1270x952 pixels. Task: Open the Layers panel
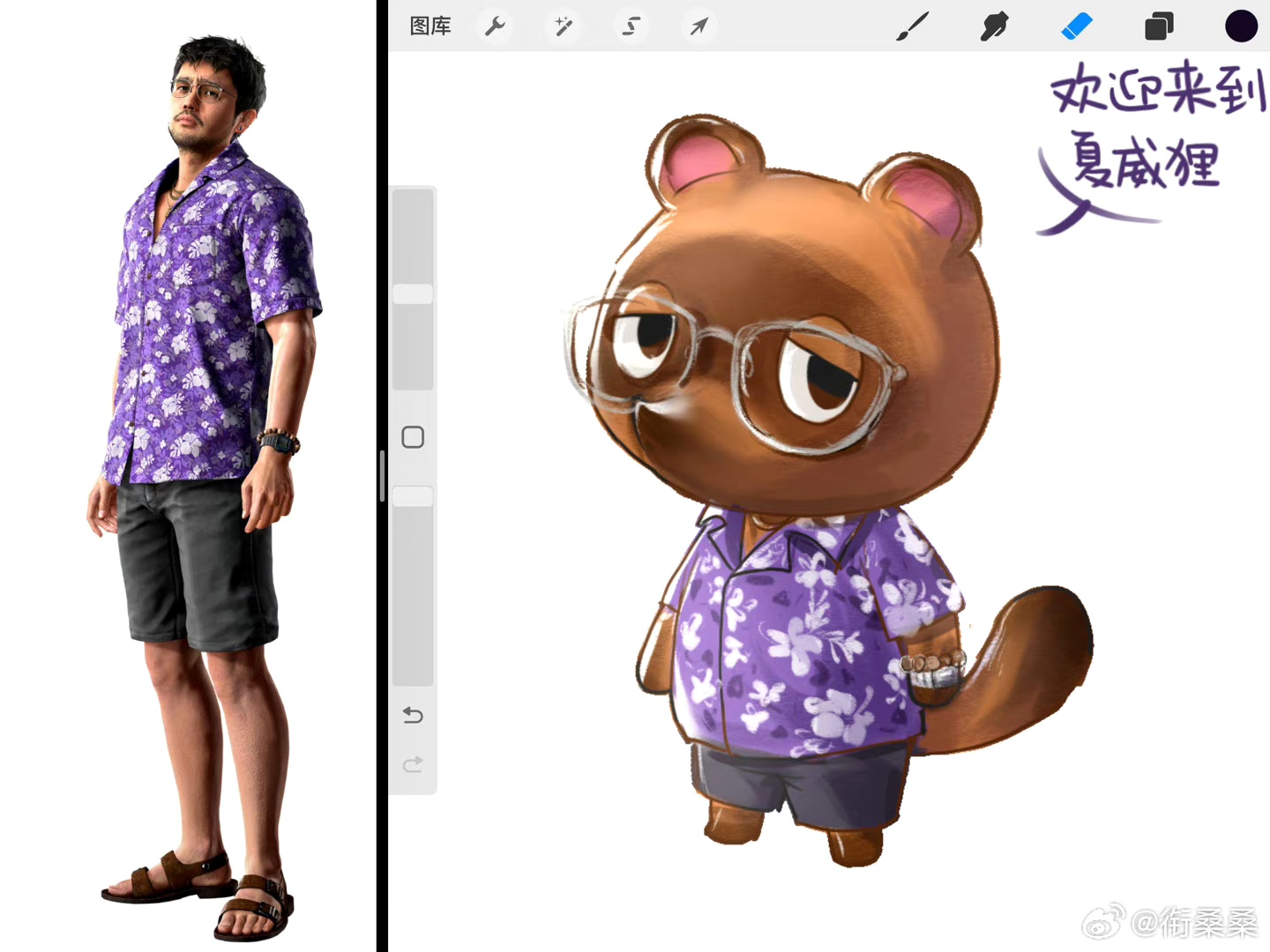1159,26
